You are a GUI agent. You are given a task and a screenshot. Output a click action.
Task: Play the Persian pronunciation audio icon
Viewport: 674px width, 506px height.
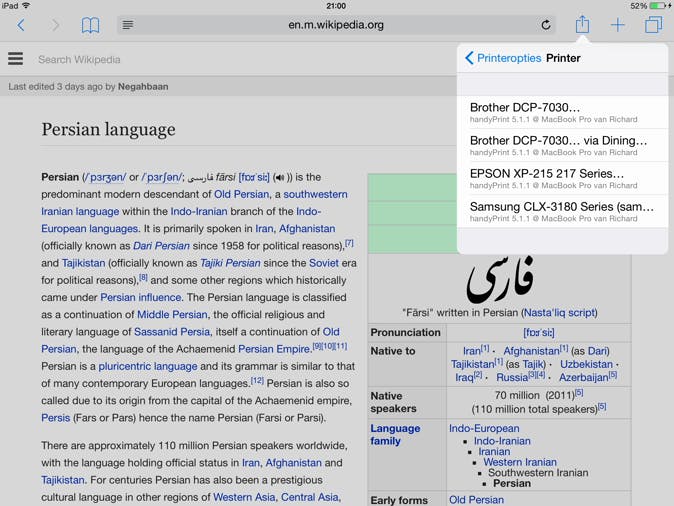279,177
